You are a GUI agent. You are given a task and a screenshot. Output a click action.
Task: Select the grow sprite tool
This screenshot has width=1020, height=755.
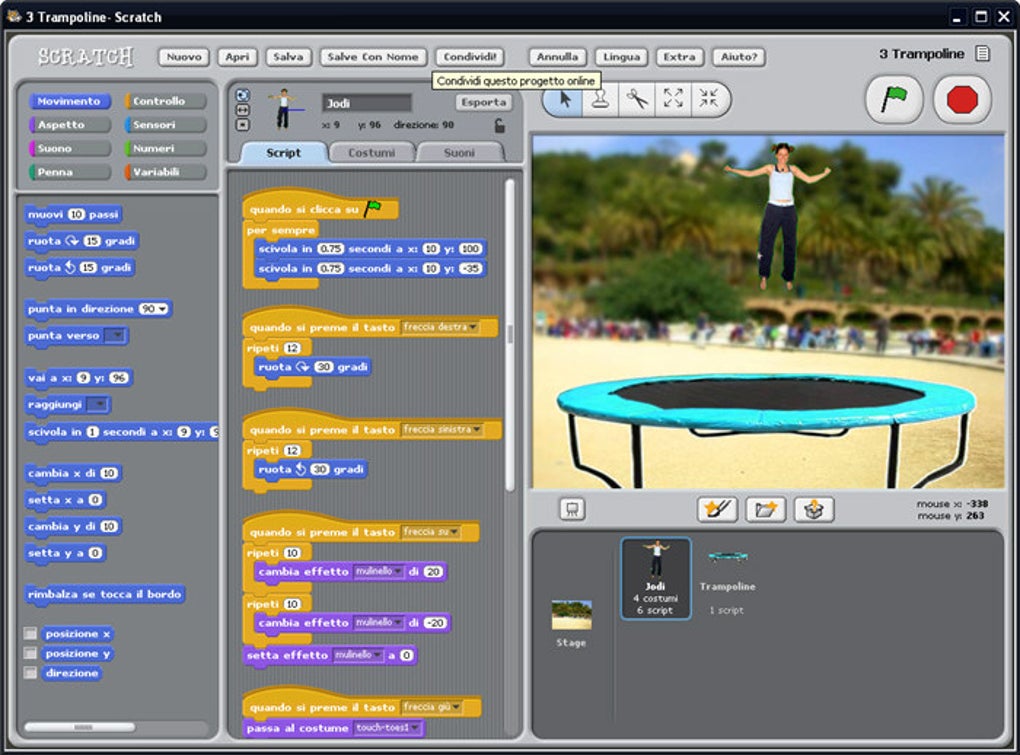[673, 99]
